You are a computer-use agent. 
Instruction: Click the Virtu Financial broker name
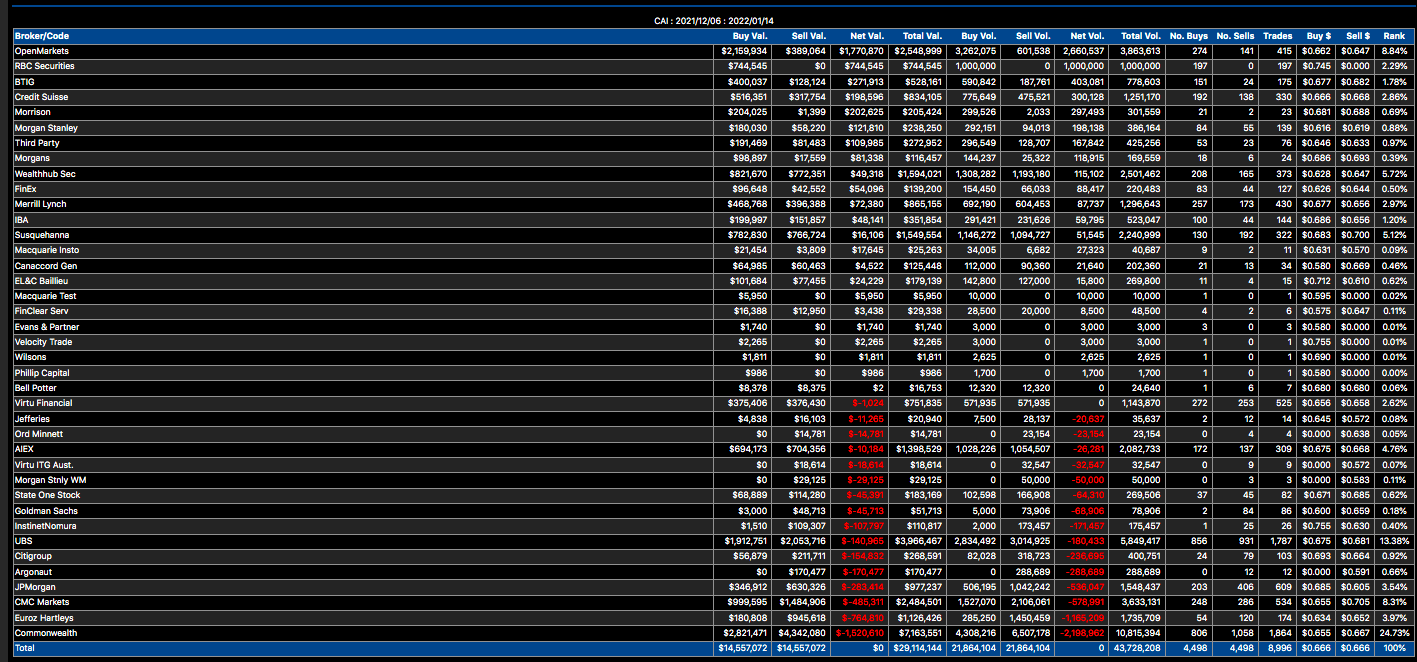point(44,403)
